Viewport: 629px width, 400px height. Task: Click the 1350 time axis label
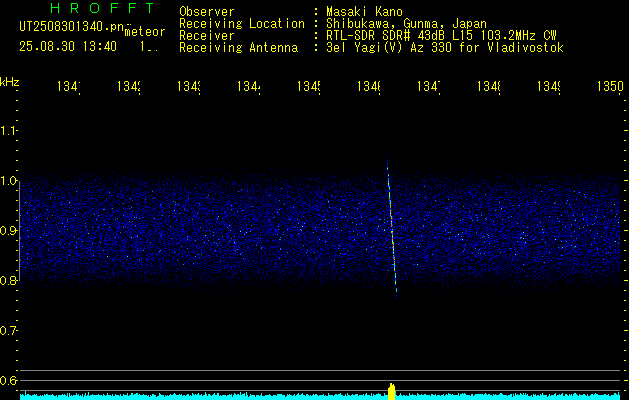610,86
